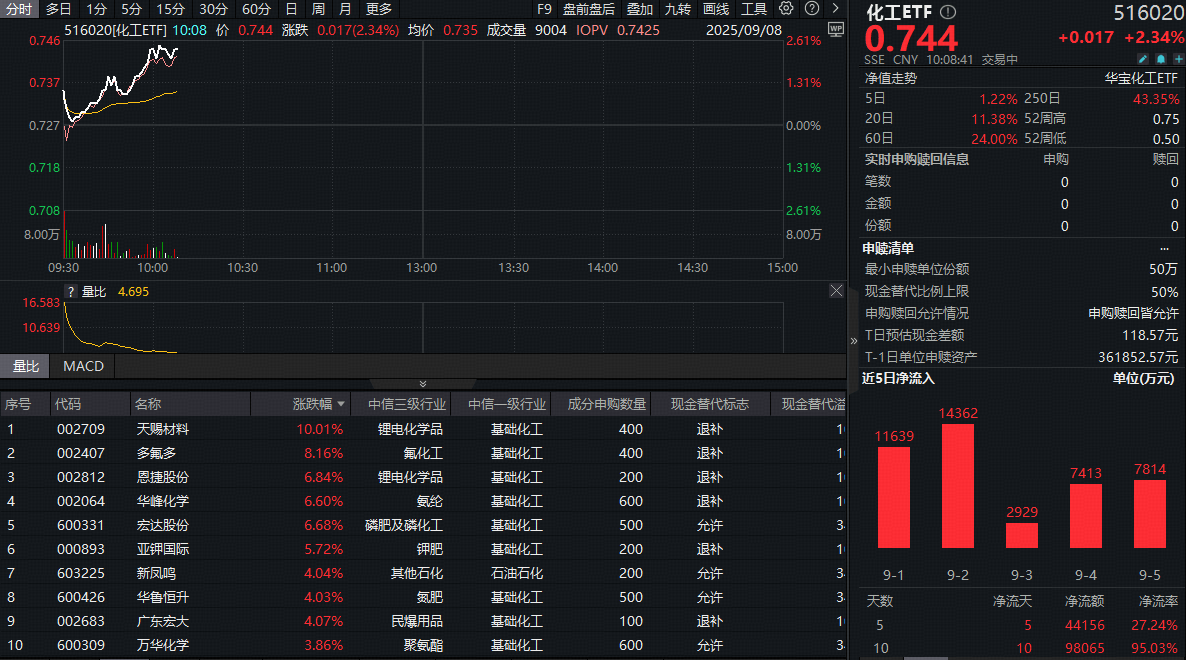Toggle the 九转 indicator

pos(678,9)
